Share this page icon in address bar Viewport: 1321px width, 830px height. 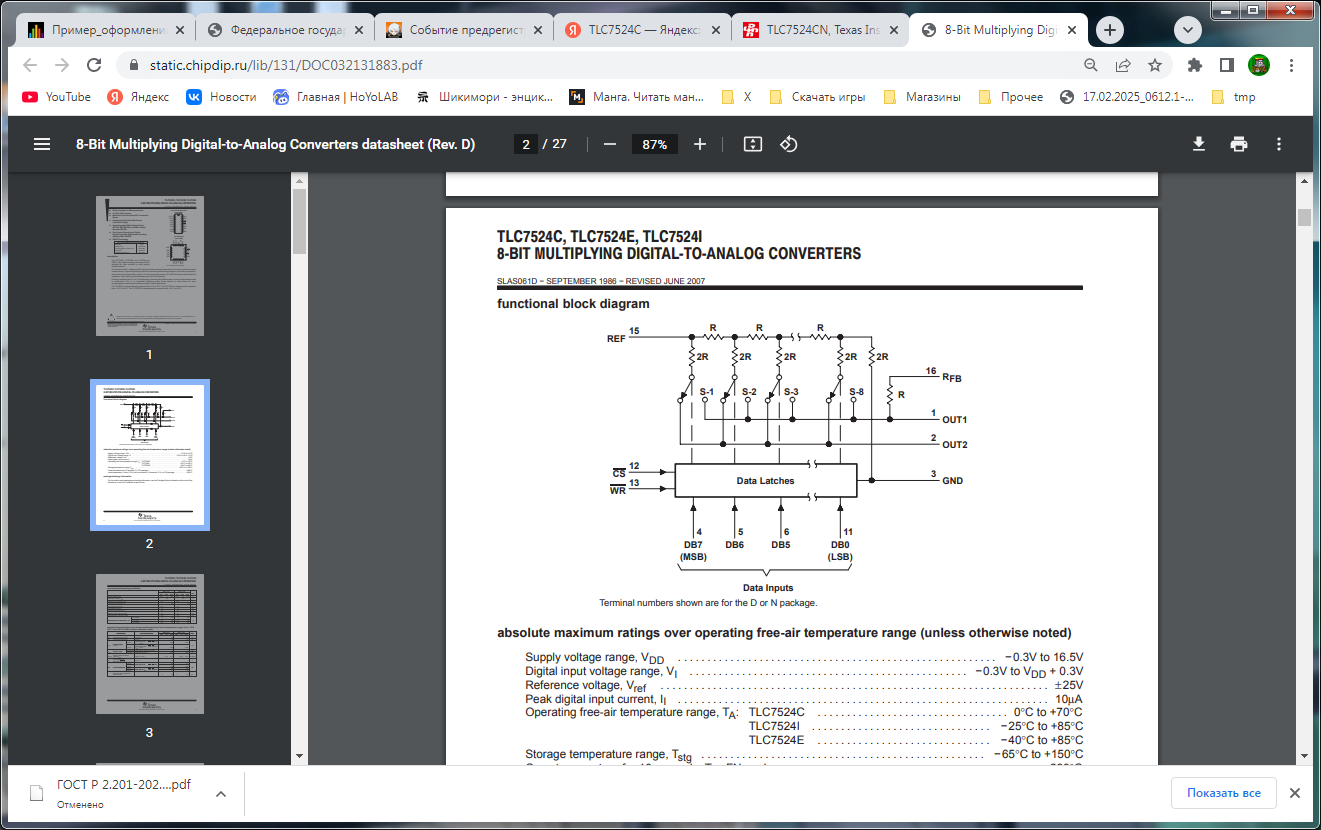coord(1123,65)
